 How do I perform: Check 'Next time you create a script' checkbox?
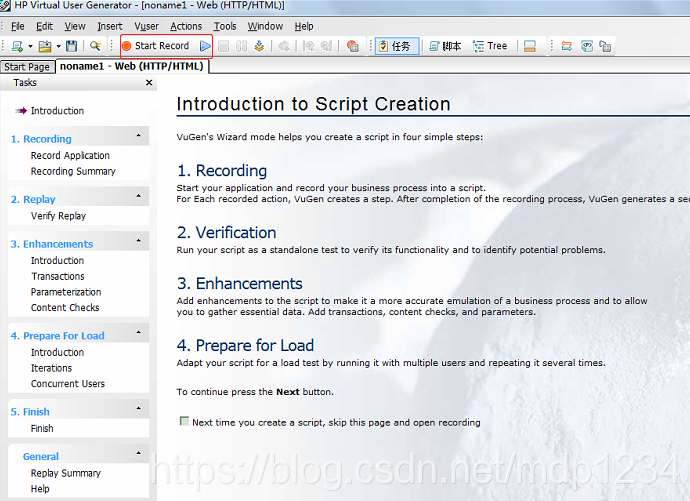coord(184,421)
